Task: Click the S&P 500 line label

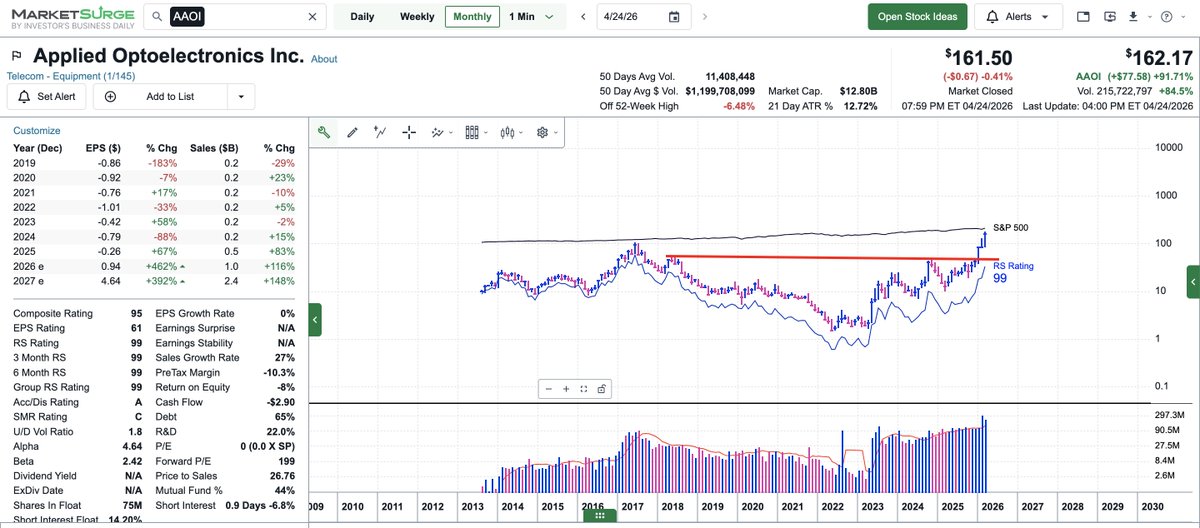Action: (x=1010, y=228)
